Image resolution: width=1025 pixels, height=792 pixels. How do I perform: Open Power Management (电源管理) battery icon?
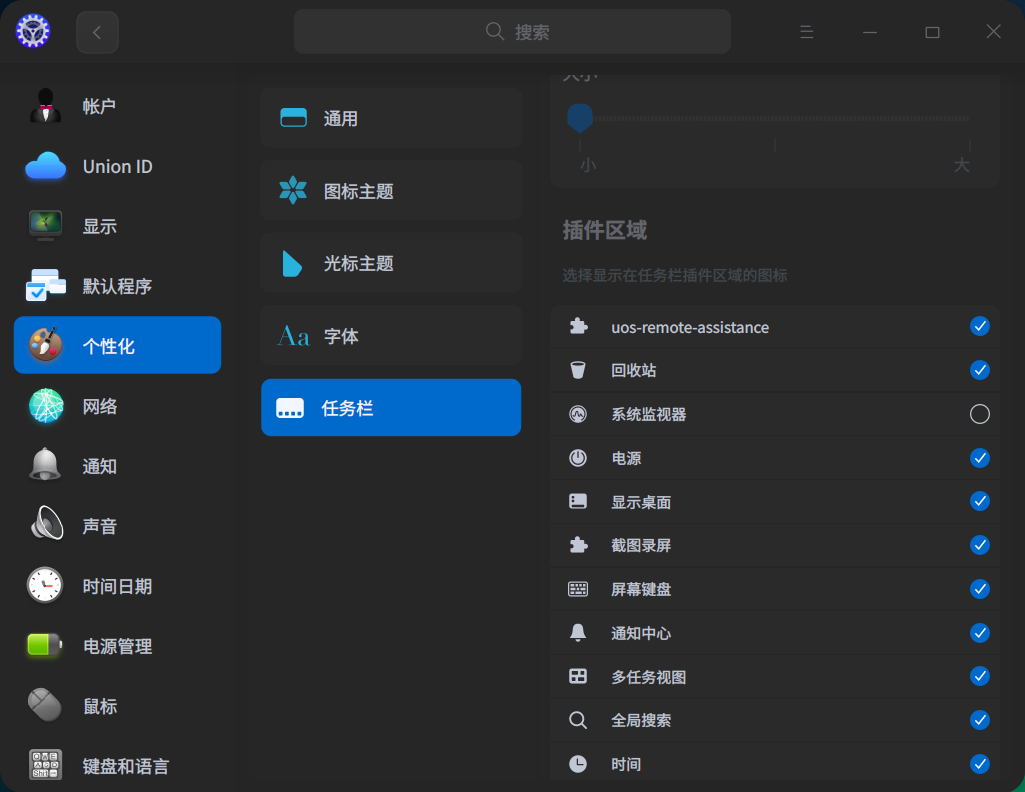pyautogui.click(x=45, y=645)
